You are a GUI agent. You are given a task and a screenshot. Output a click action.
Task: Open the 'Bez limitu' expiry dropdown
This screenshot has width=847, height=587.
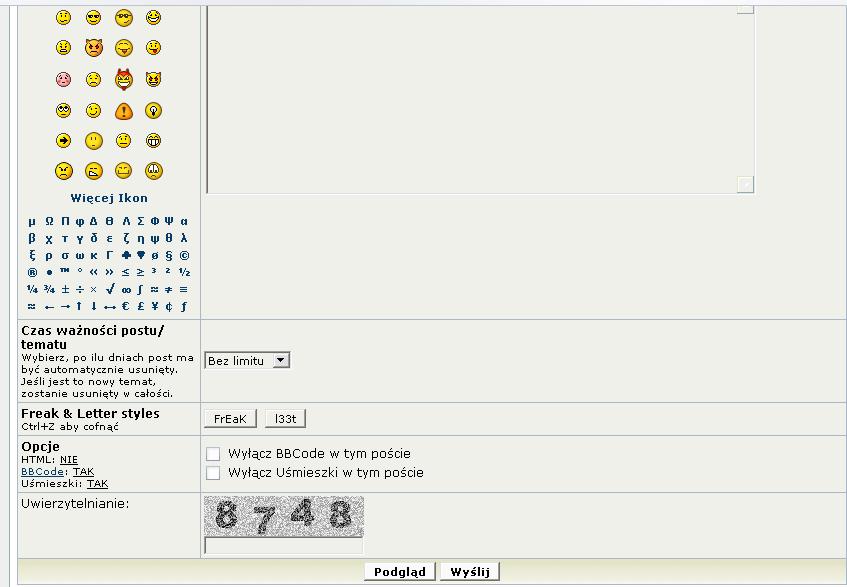click(x=247, y=360)
